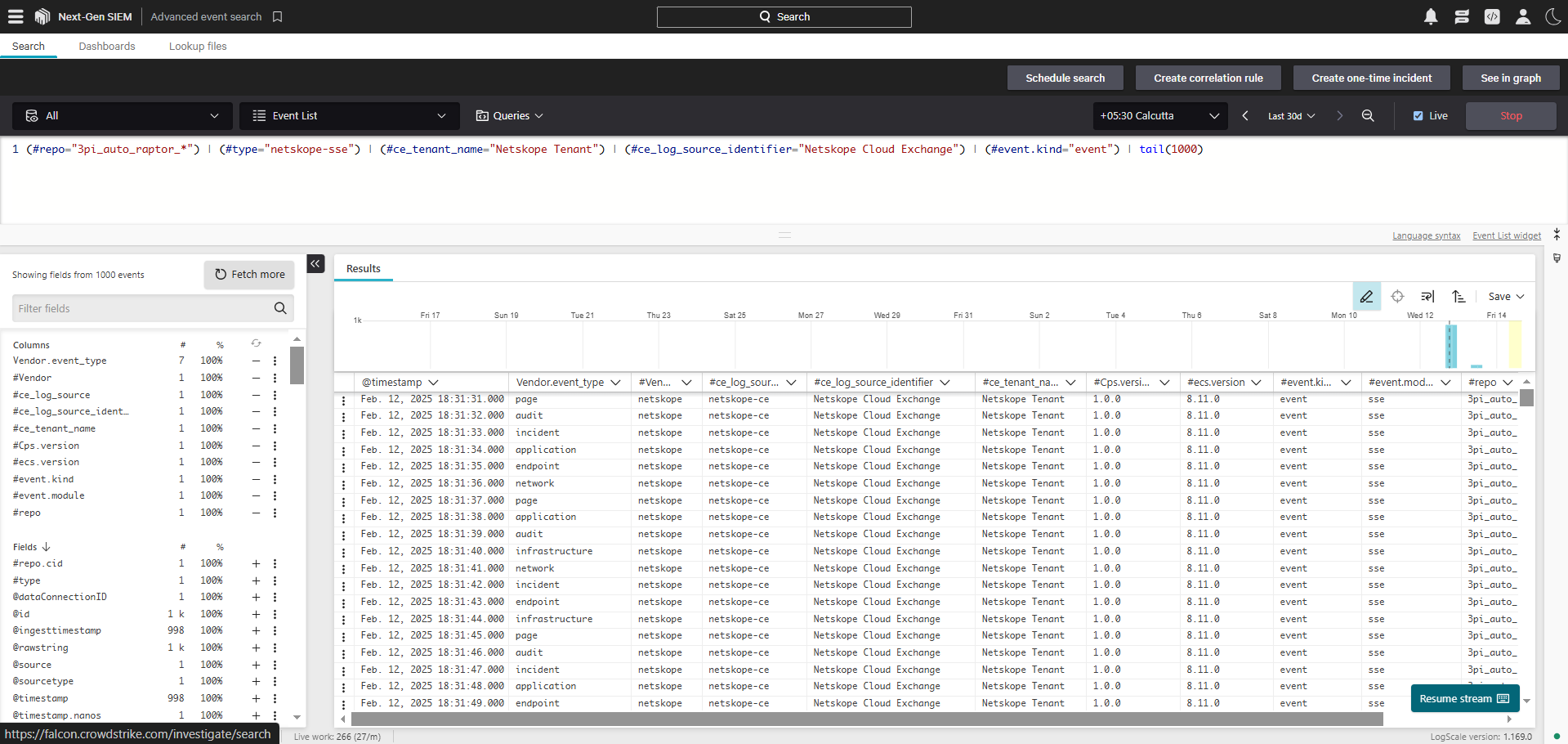The width and height of the screenshot is (1568, 744).
Task: Remove #ce_tenant_name from Columns
Action: pyautogui.click(x=256, y=428)
